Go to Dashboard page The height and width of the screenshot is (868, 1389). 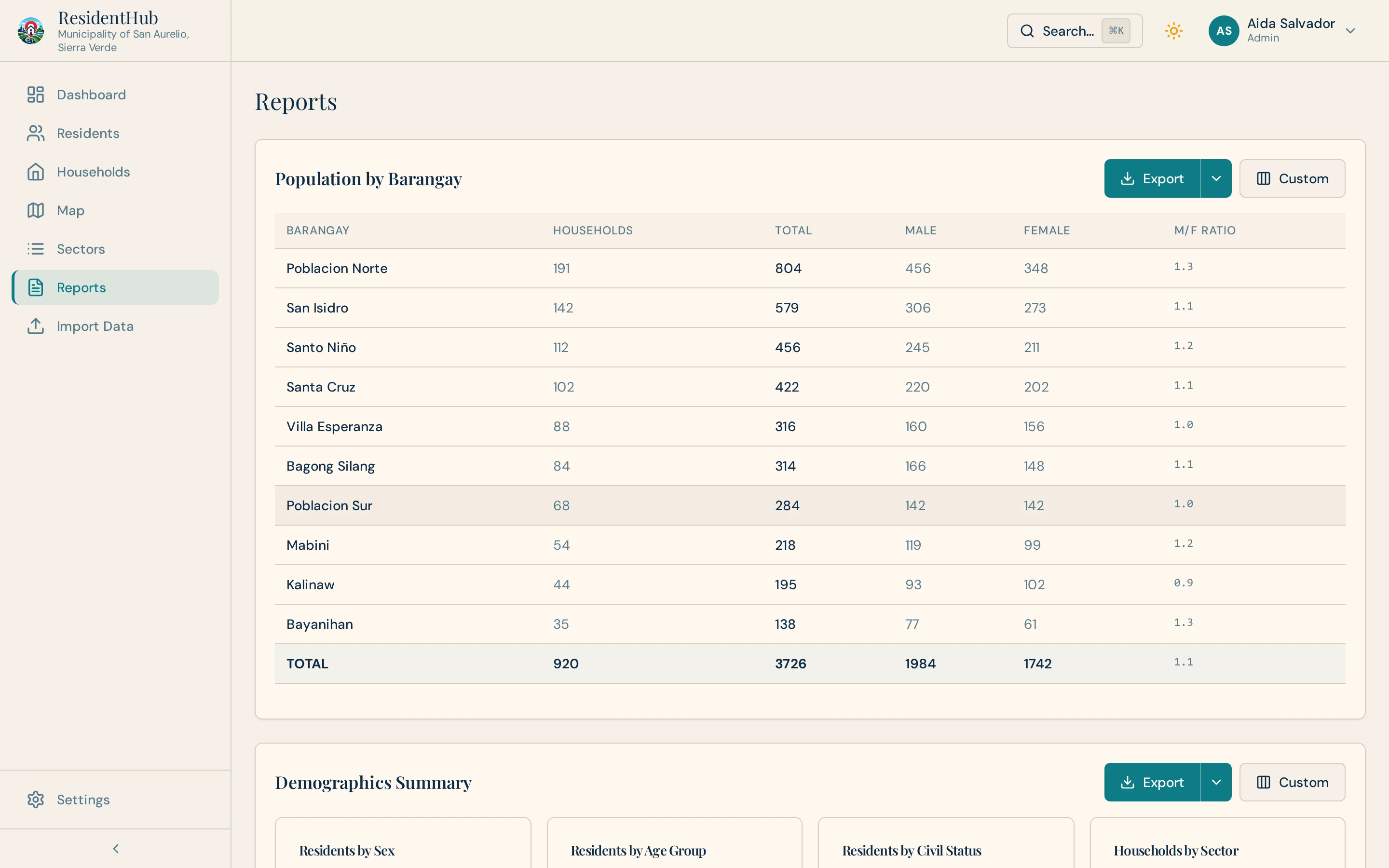click(x=115, y=95)
